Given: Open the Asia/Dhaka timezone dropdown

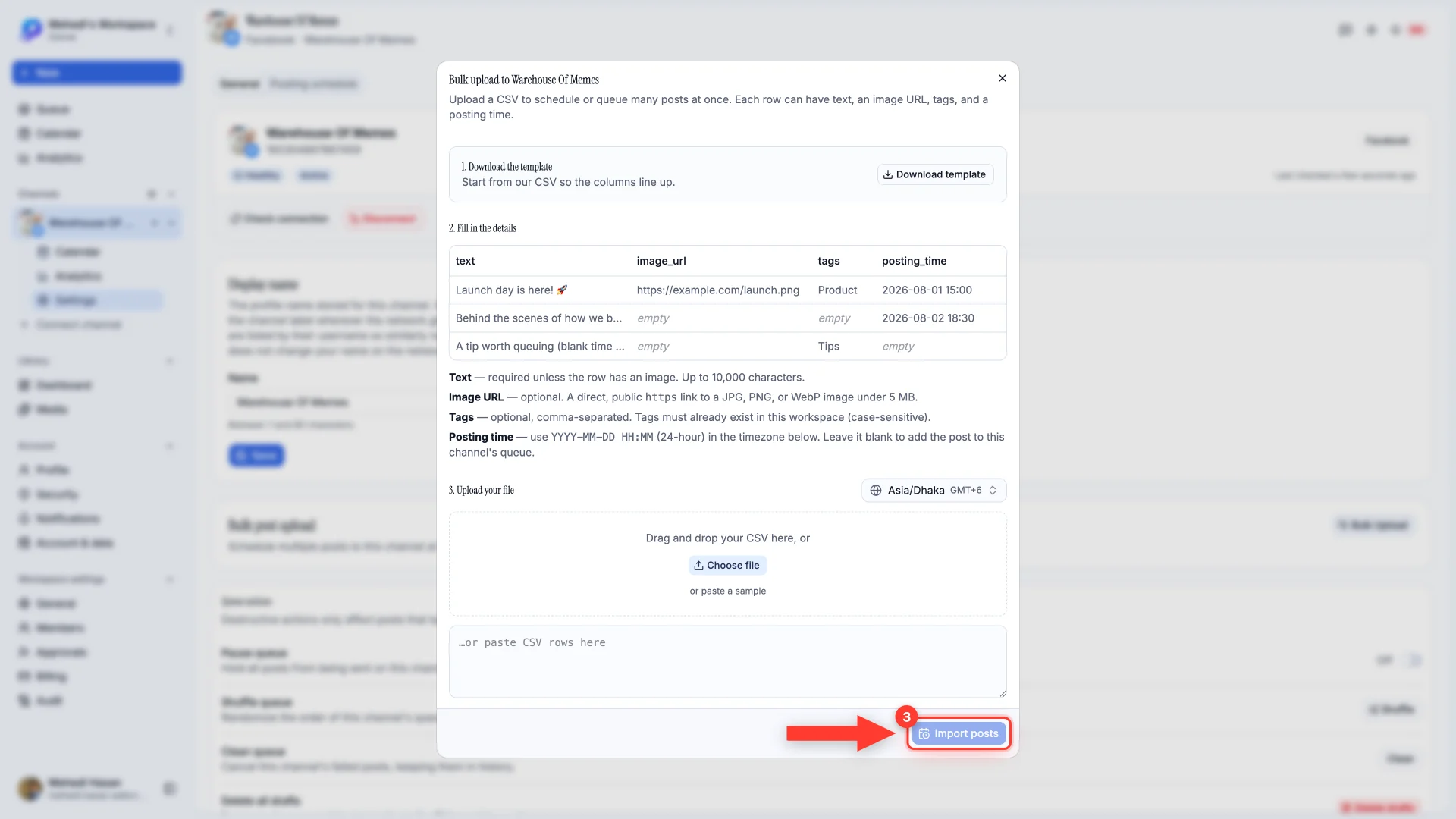Looking at the screenshot, I should (x=934, y=490).
